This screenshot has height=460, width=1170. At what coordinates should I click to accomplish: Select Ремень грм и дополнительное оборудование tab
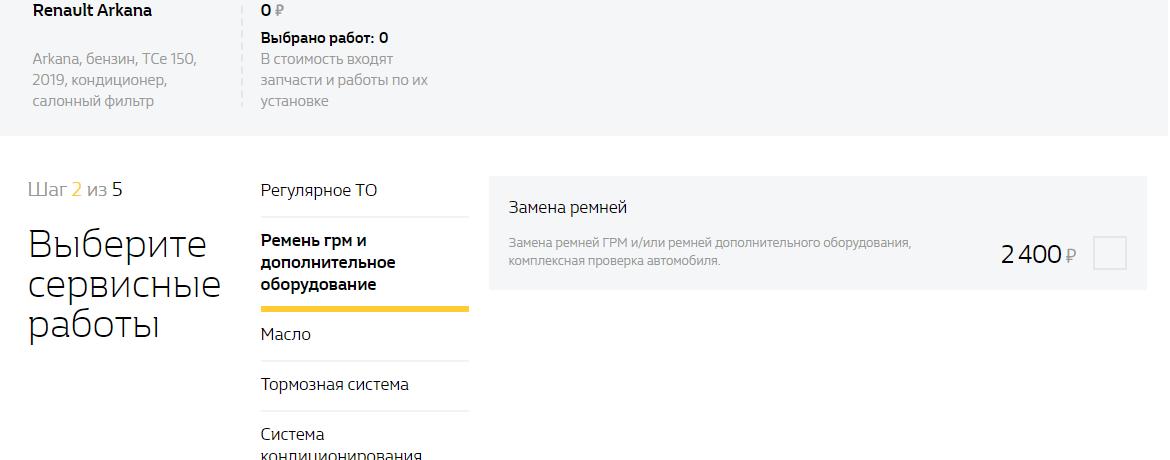(x=328, y=263)
